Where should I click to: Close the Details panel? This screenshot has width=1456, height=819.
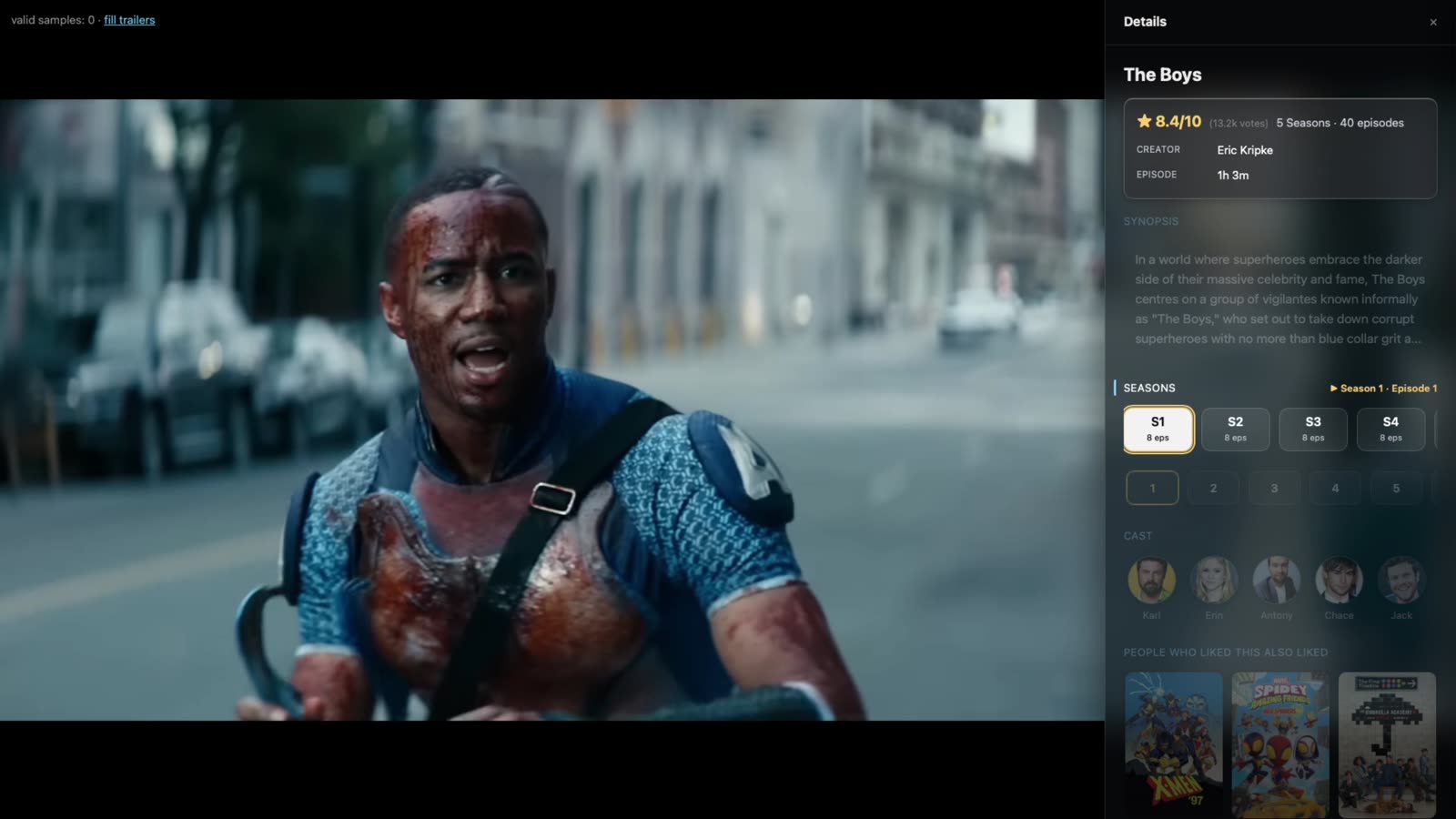point(1433,22)
